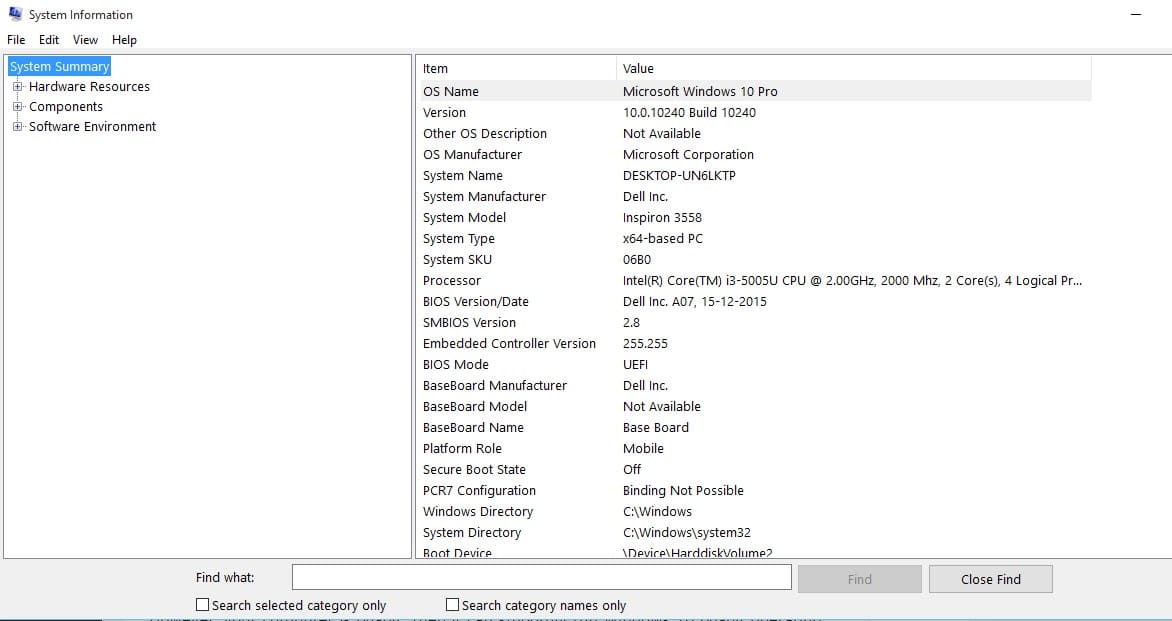Select the Platform Role row
This screenshot has height=621, width=1172.
pos(755,447)
